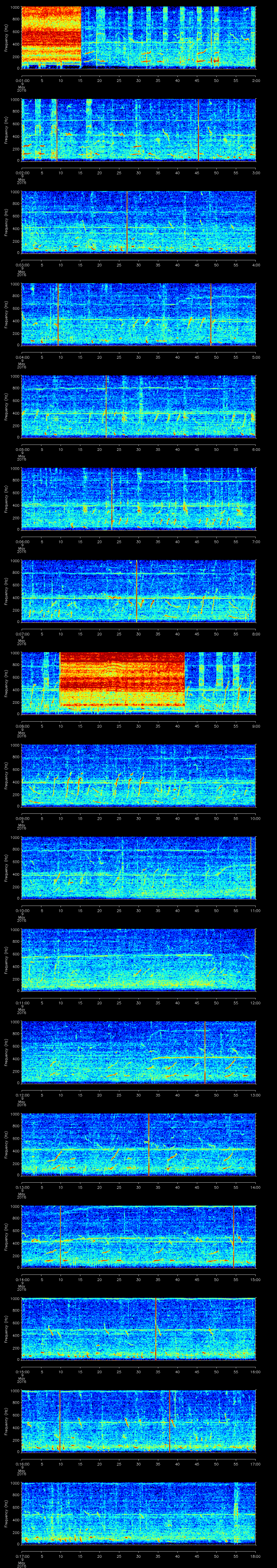
Task: Click the 13:00 end time label
Action: tap(255, 1095)
